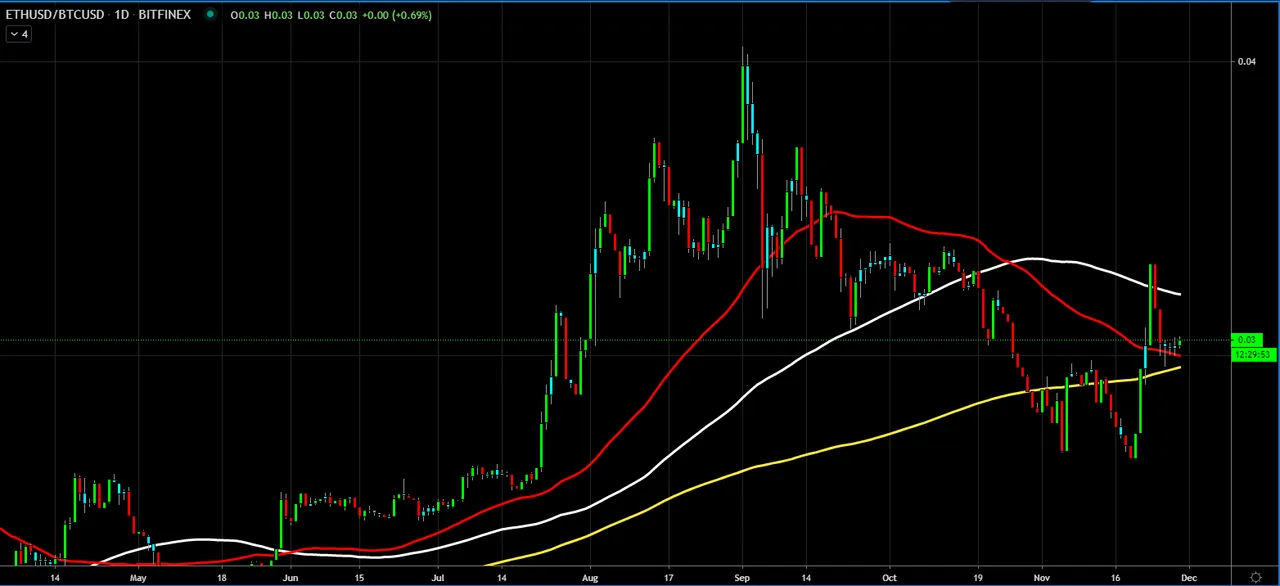Click the May label on time axis
Viewport: 1280px width, 586px height.
point(138,577)
